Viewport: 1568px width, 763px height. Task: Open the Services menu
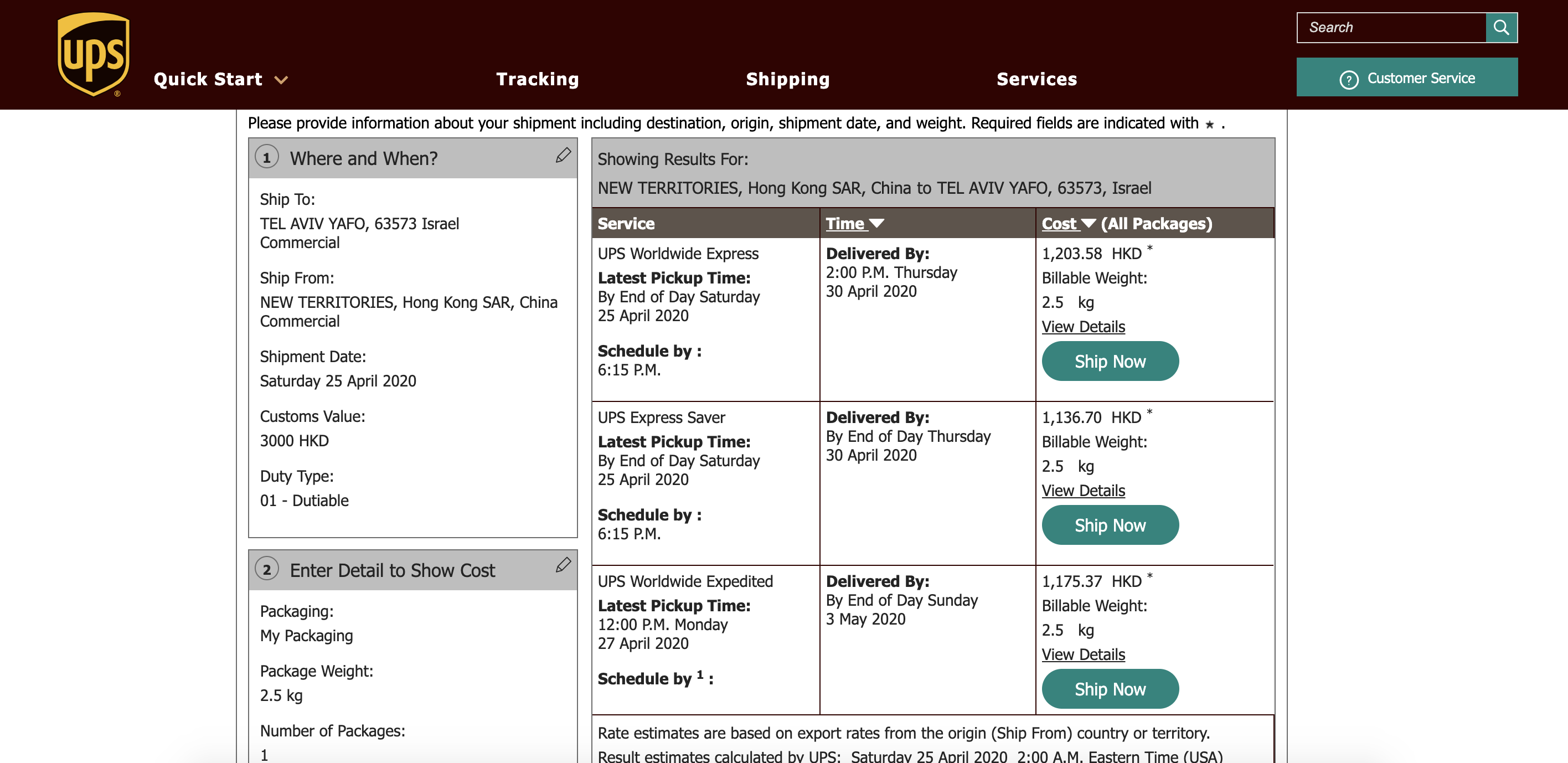tap(1036, 79)
